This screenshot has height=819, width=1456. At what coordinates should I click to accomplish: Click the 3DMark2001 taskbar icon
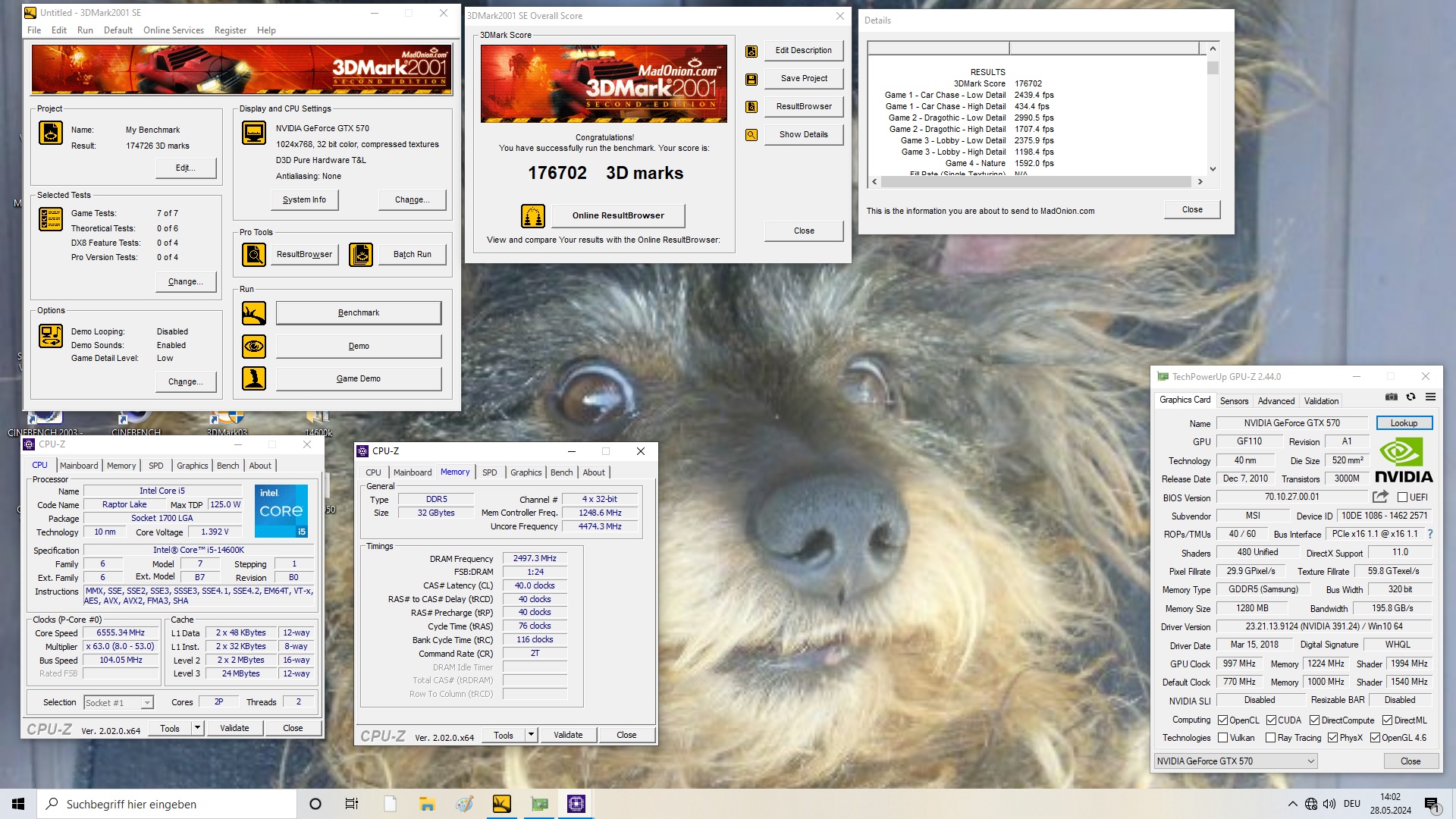click(x=502, y=804)
